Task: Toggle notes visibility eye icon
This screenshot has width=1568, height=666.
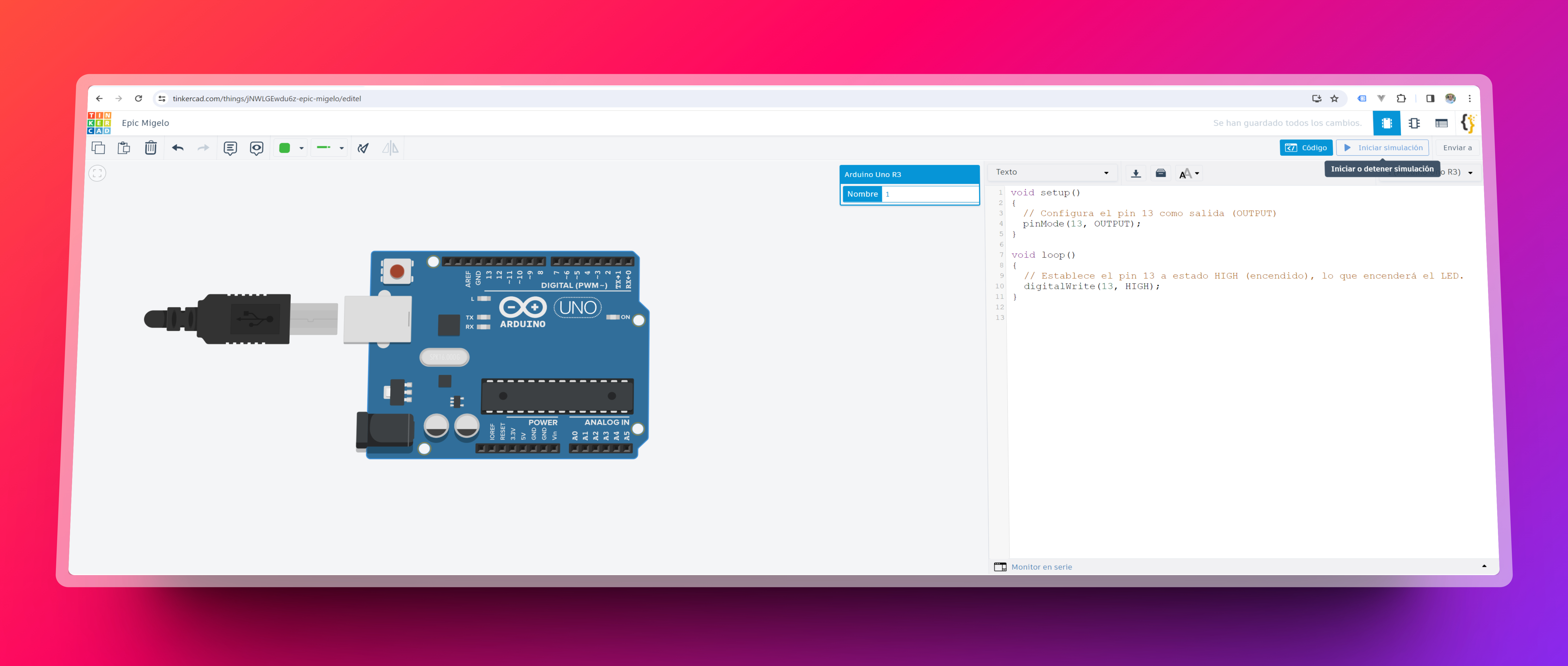Action: coord(256,148)
